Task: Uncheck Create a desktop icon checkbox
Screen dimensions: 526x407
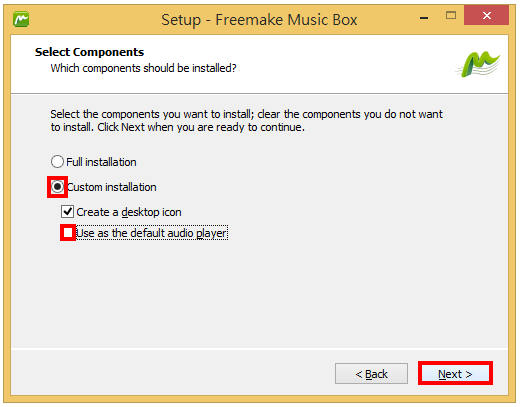Action: 67,212
